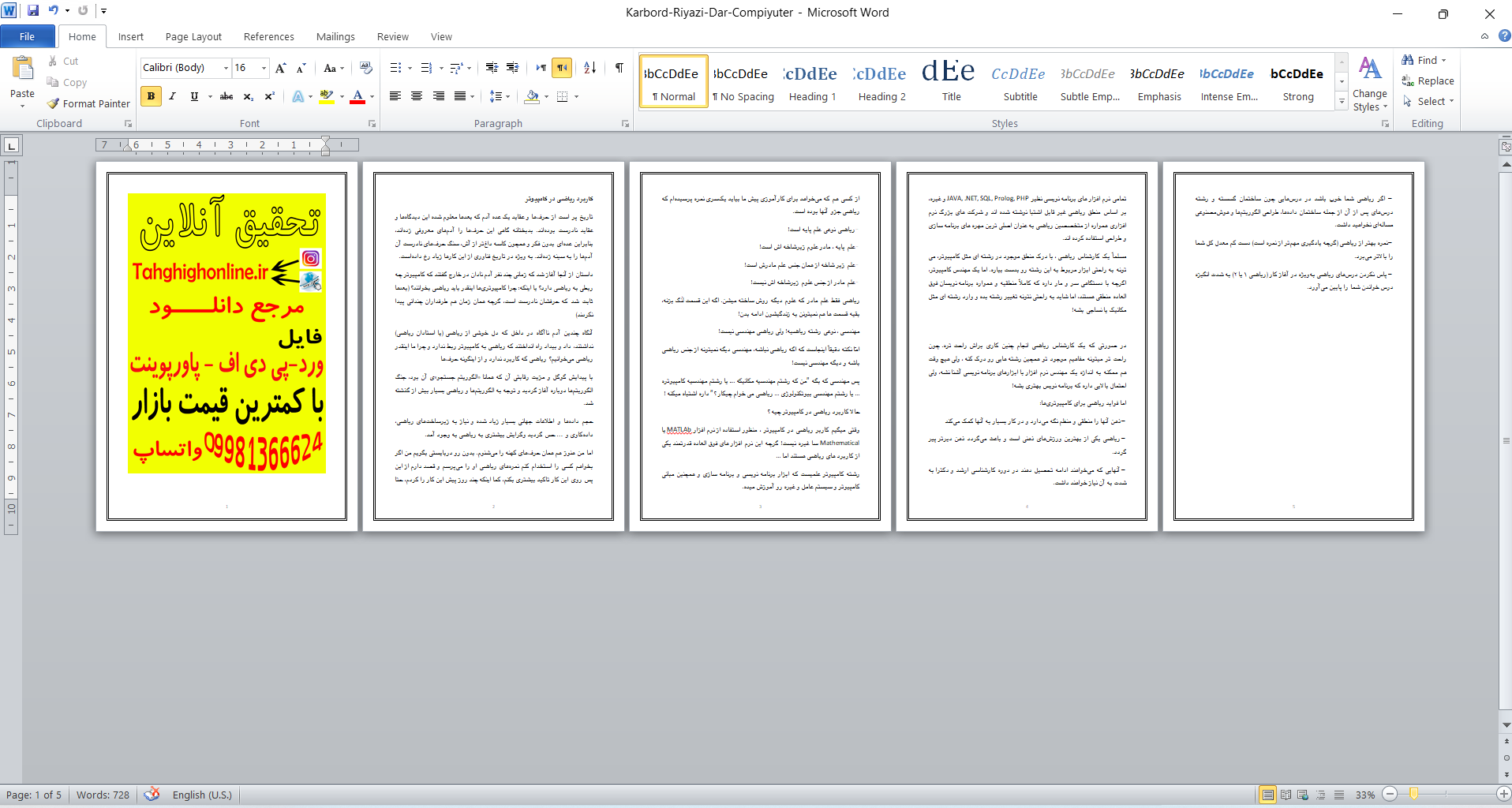Apply Heading 1 style
This screenshot has height=808, width=1512.
tap(812, 81)
